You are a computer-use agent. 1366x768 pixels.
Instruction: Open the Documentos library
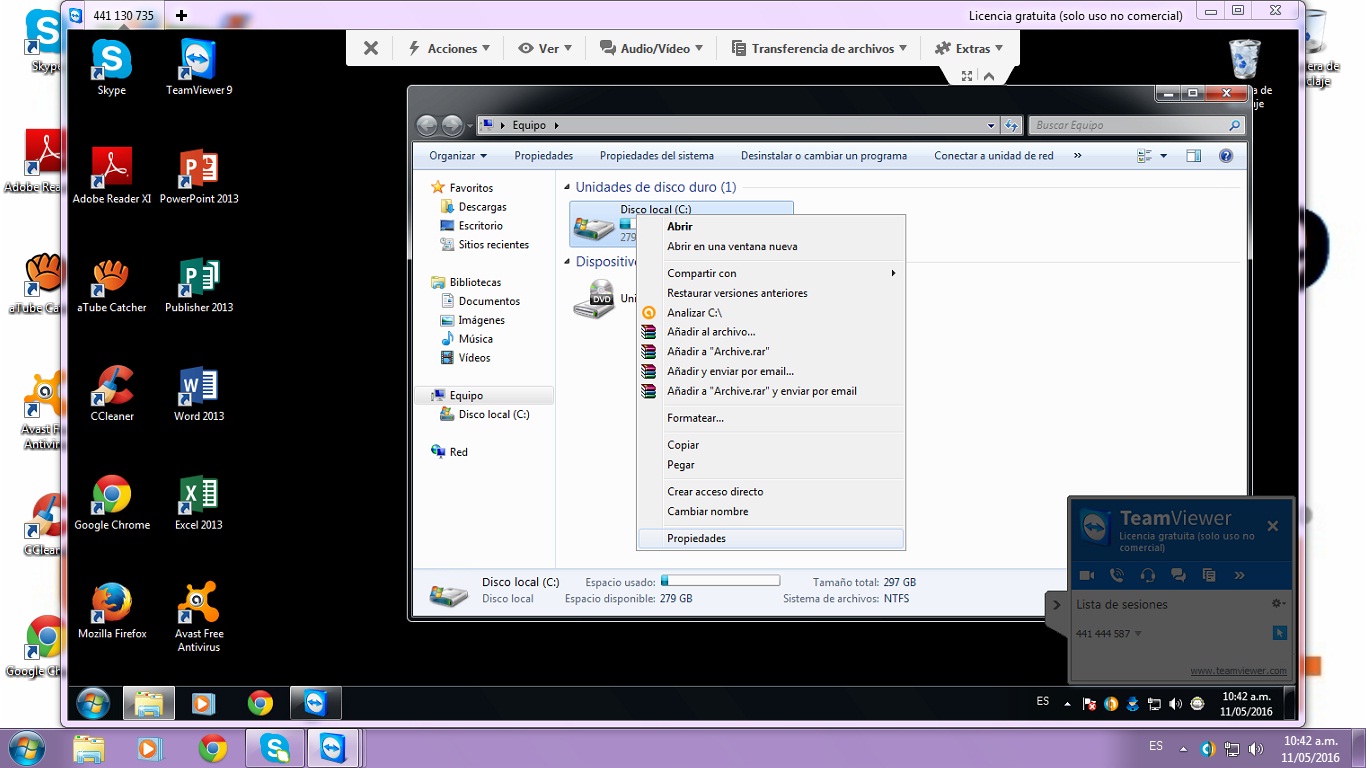[x=489, y=301]
